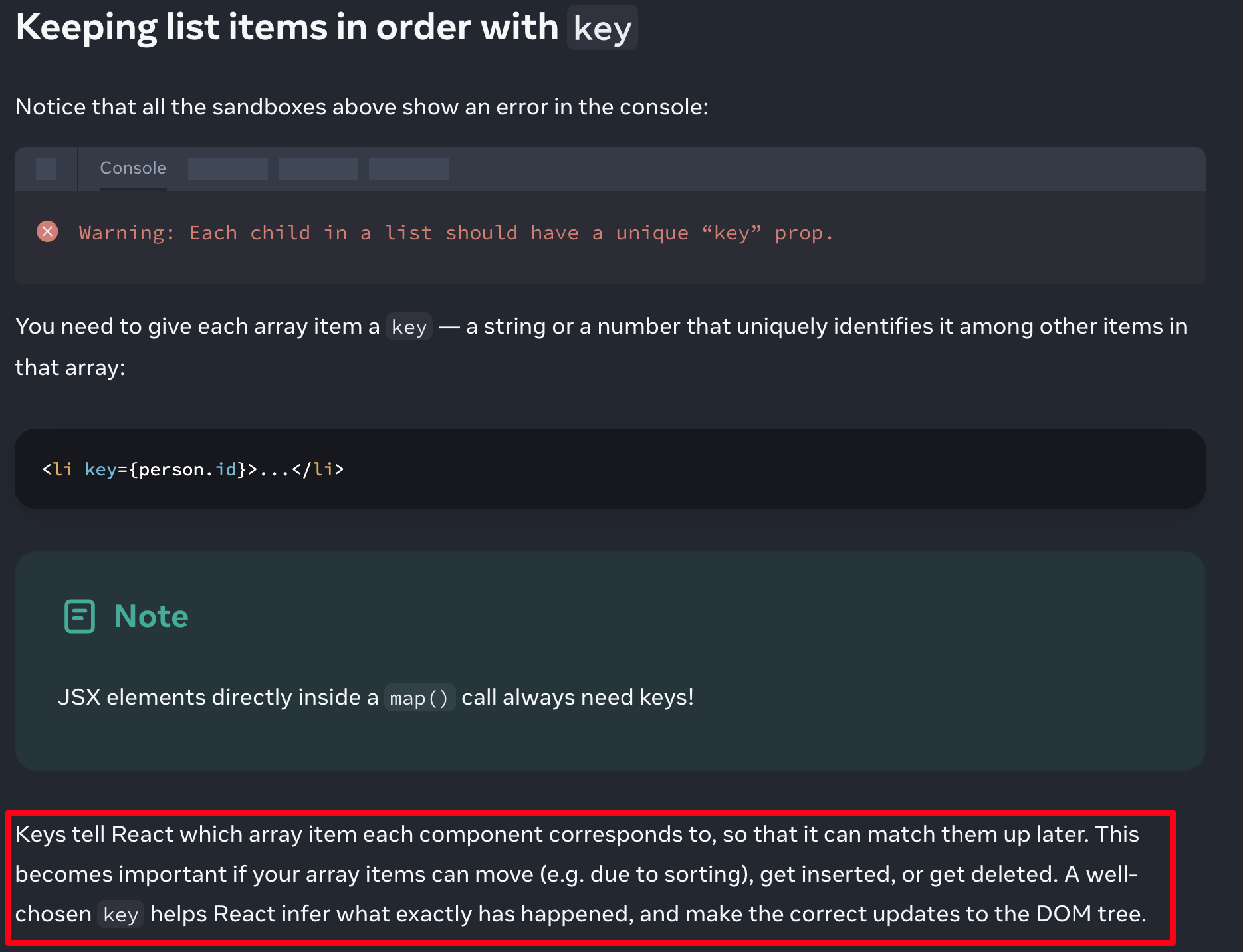Select the last blank console tab
The height and width of the screenshot is (952, 1243).
pyautogui.click(x=409, y=169)
